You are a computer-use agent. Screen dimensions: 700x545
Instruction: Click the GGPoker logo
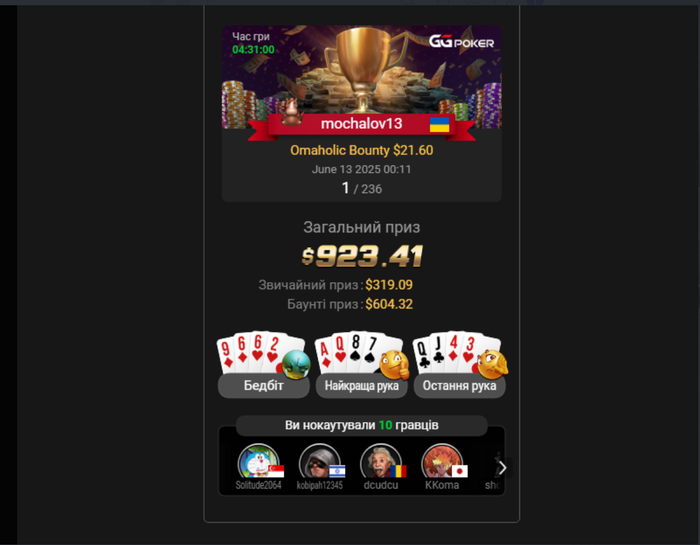(461, 42)
